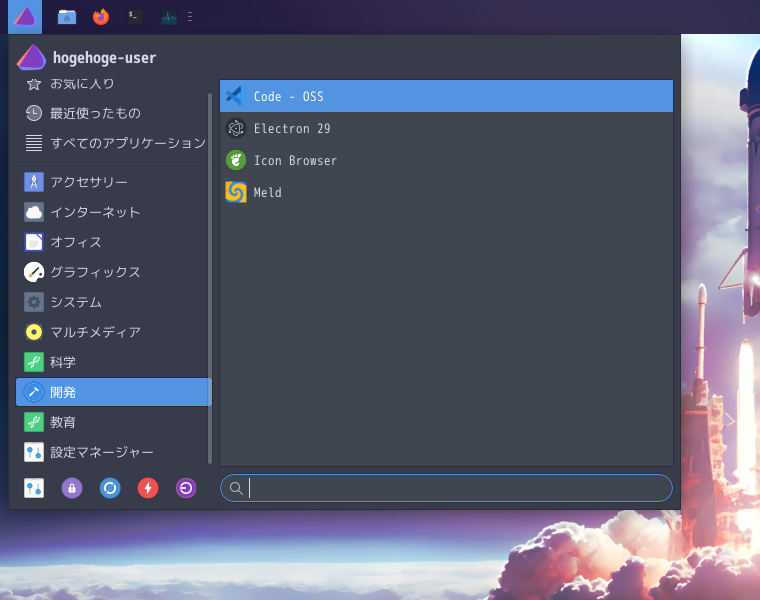Show すべてのアプリケーション list
760x600 pixels.
click(112, 143)
